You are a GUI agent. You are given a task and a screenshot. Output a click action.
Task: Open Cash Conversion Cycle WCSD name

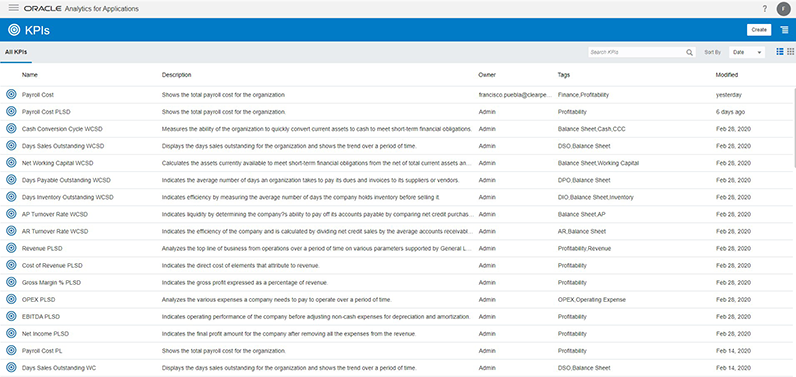62,129
